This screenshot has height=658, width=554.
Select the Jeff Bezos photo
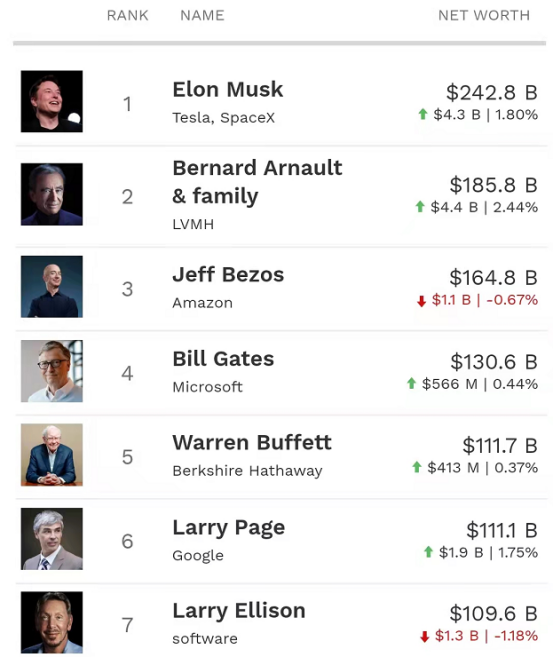pos(52,287)
